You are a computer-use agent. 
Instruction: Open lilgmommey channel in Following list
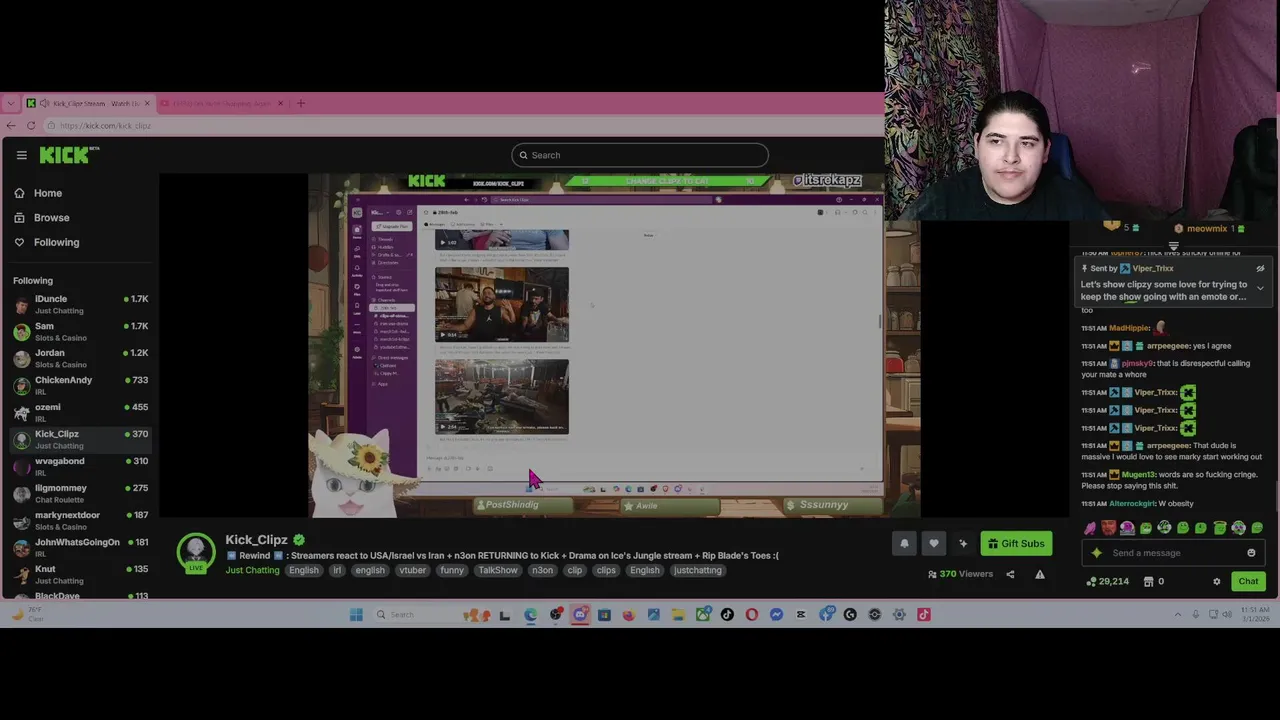click(x=80, y=493)
